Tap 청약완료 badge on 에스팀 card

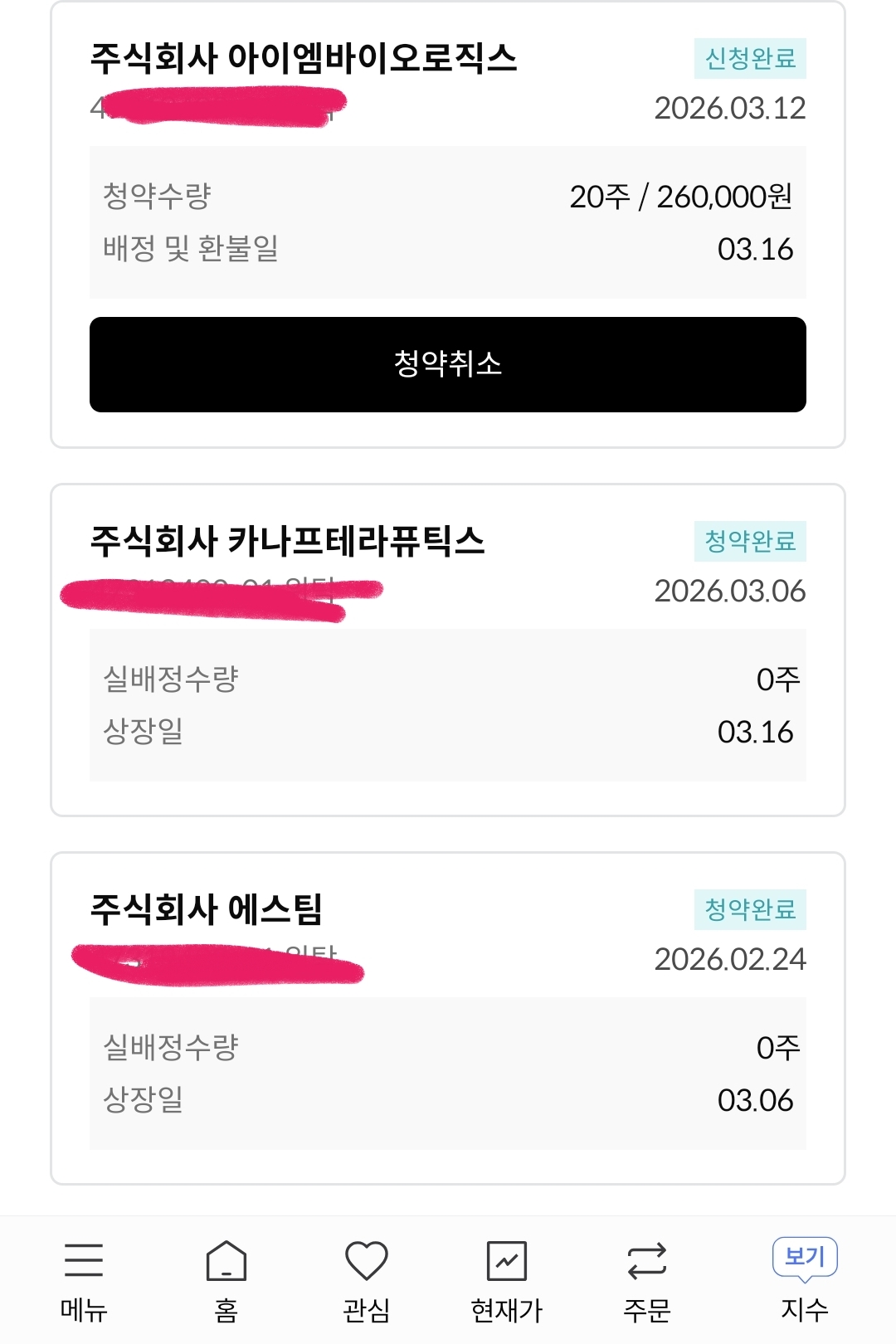pyautogui.click(x=750, y=910)
